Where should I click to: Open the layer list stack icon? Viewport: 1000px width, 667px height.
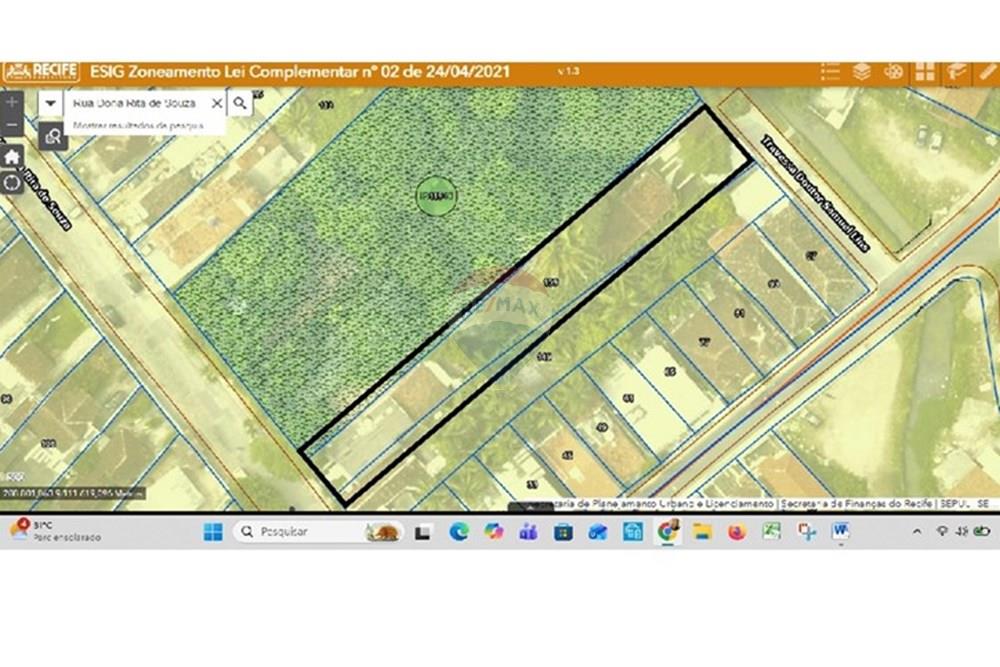[x=861, y=72]
